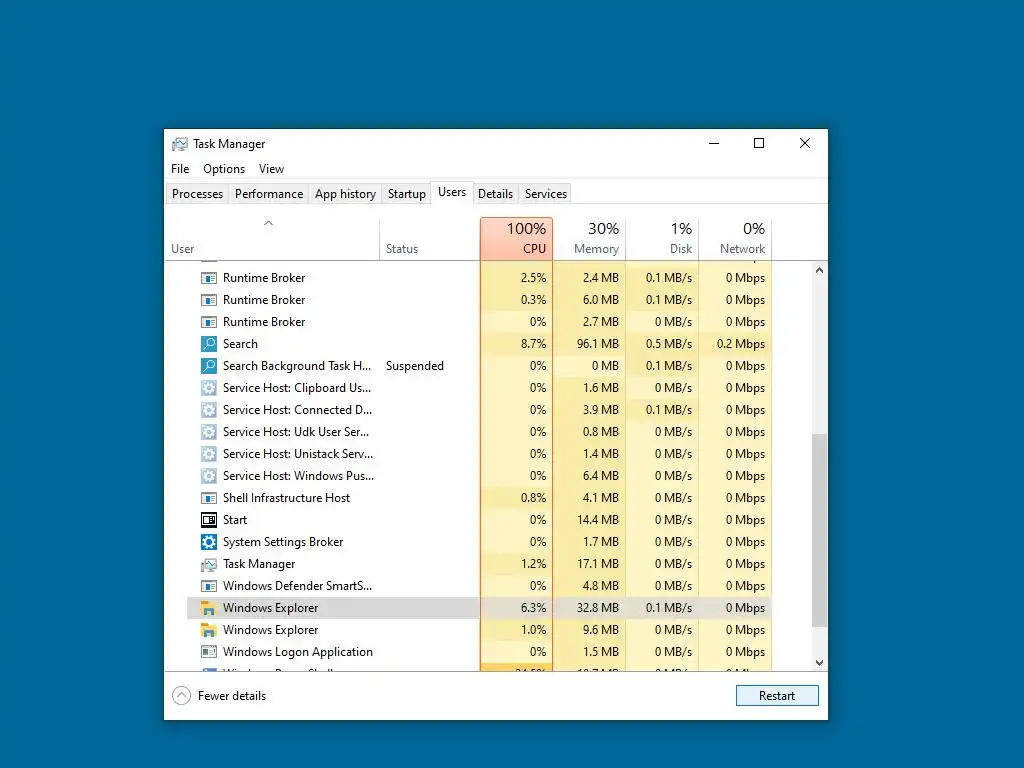Select the Shell Infrastructure Host name

[x=286, y=498]
